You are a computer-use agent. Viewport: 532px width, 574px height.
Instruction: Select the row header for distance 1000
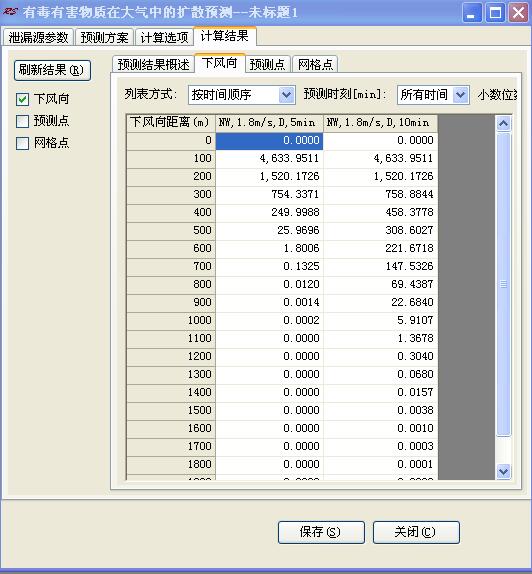click(171, 321)
